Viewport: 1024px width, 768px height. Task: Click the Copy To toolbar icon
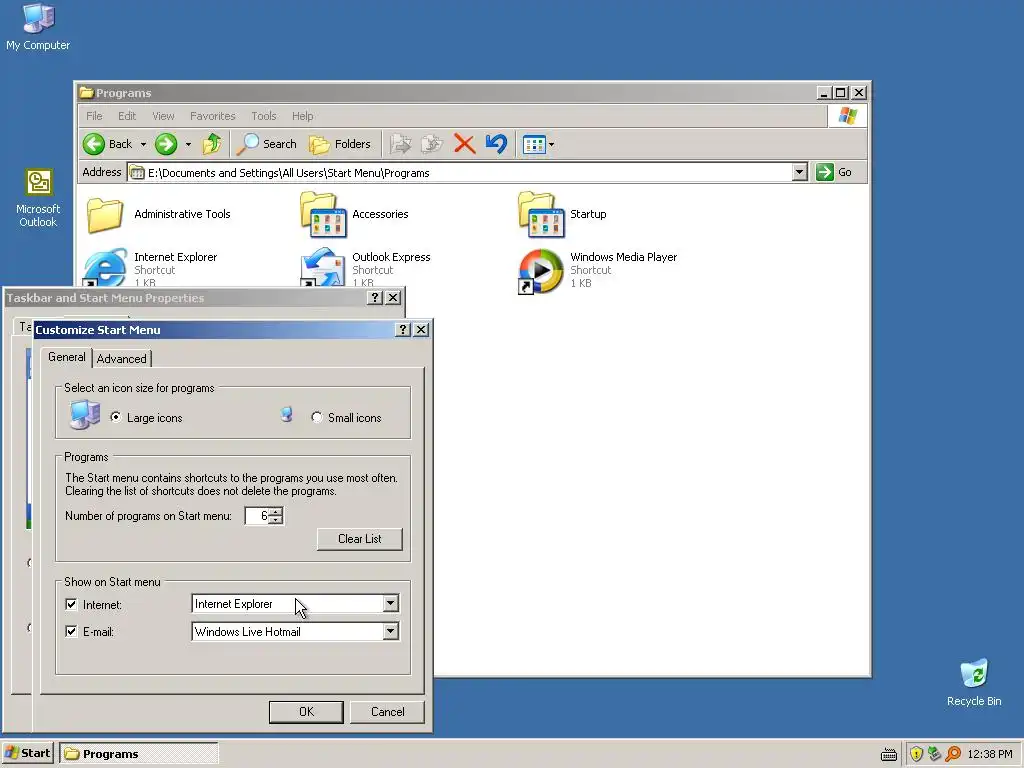point(432,144)
